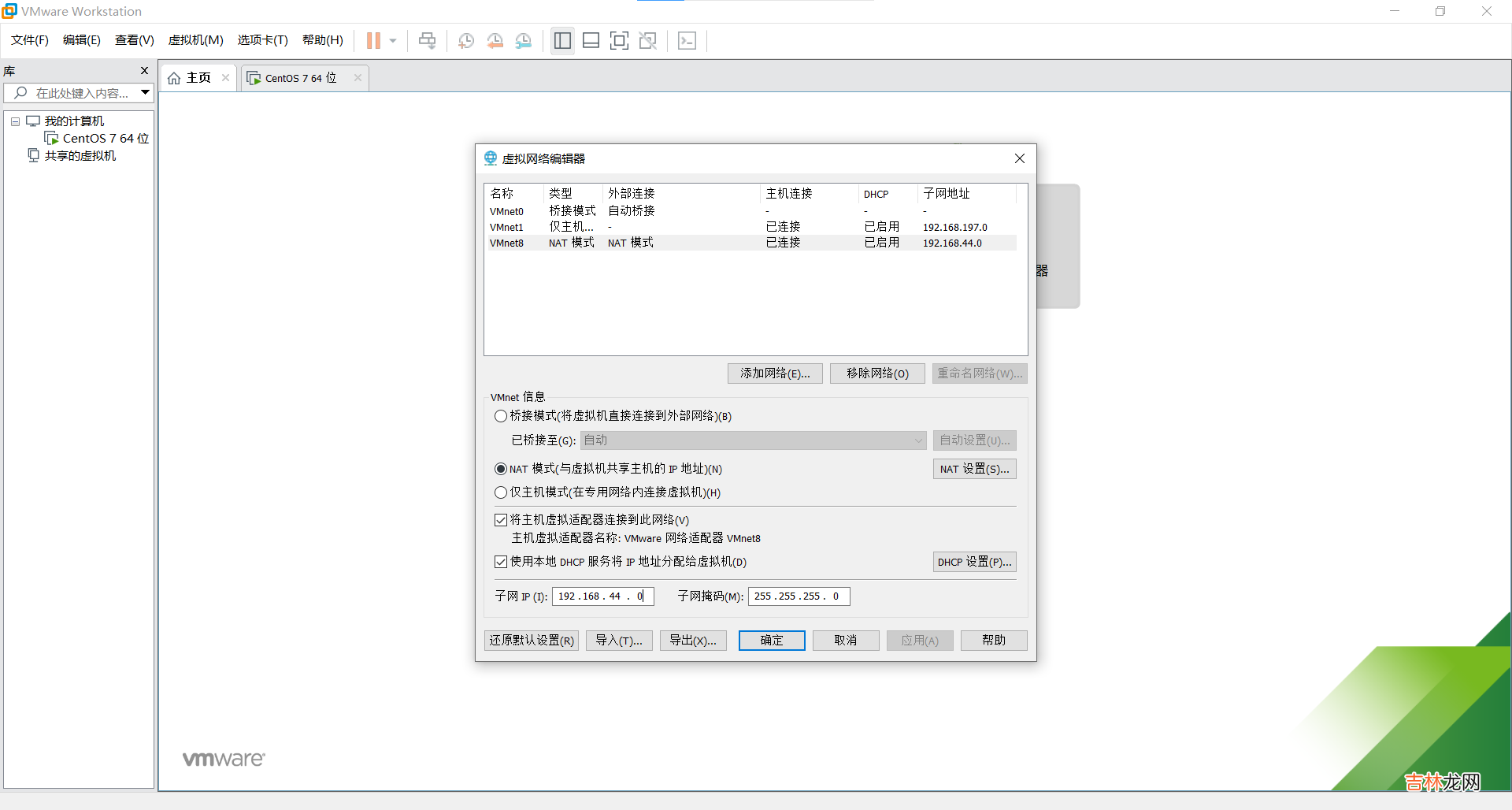Click VMnet1 subnet address 192.168.197.0
Viewport: 1512px width, 810px height.
point(955,228)
